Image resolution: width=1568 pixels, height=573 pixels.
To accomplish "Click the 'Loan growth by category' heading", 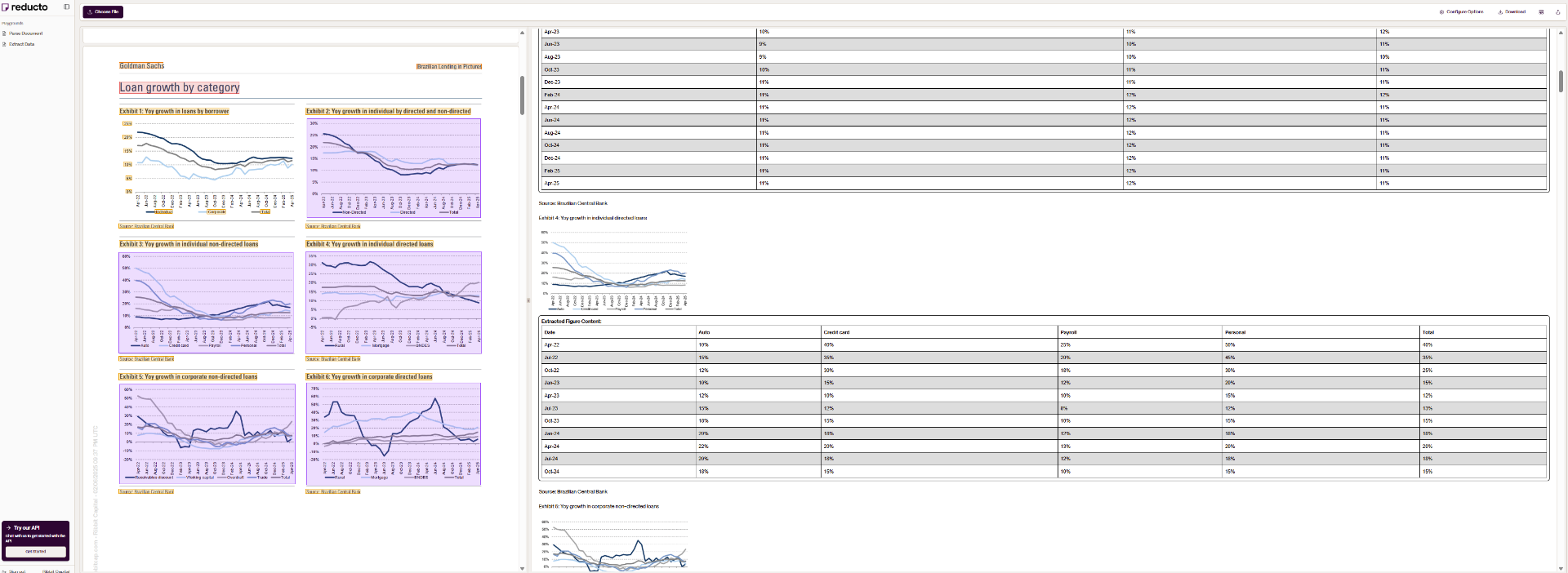I will [x=180, y=87].
